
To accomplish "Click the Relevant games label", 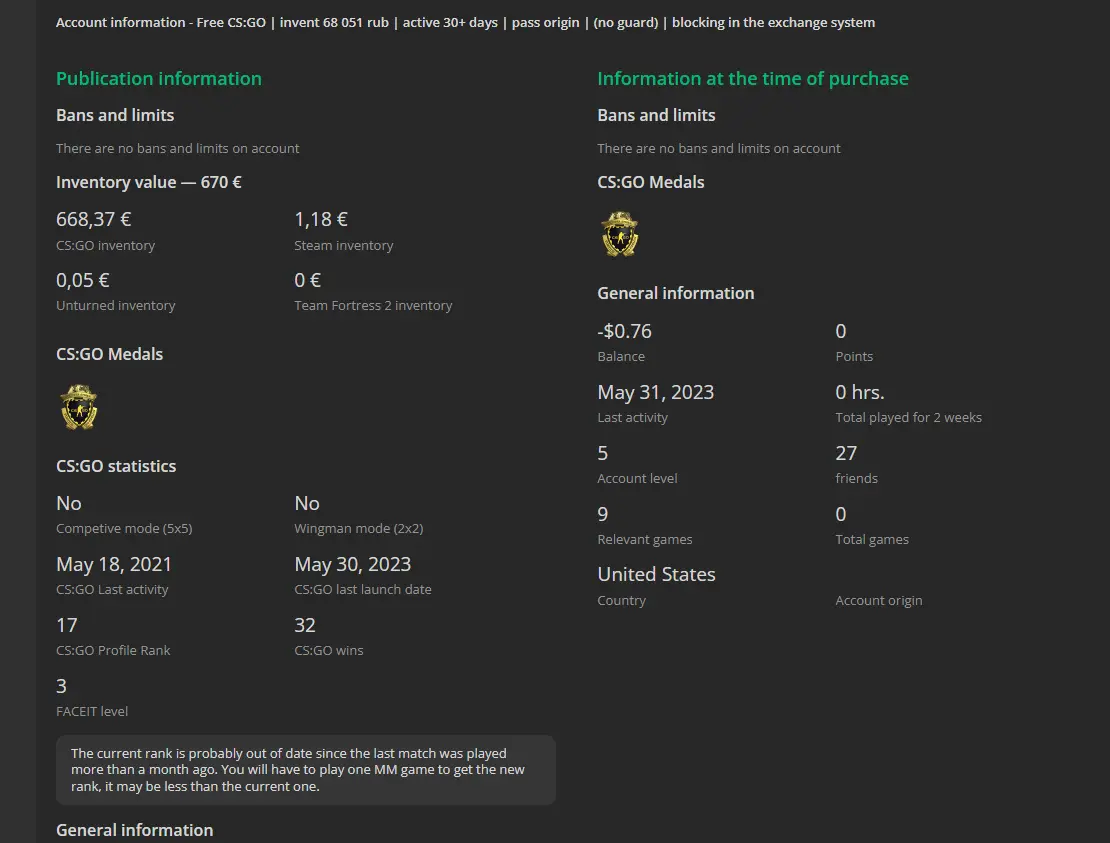I will (645, 539).
